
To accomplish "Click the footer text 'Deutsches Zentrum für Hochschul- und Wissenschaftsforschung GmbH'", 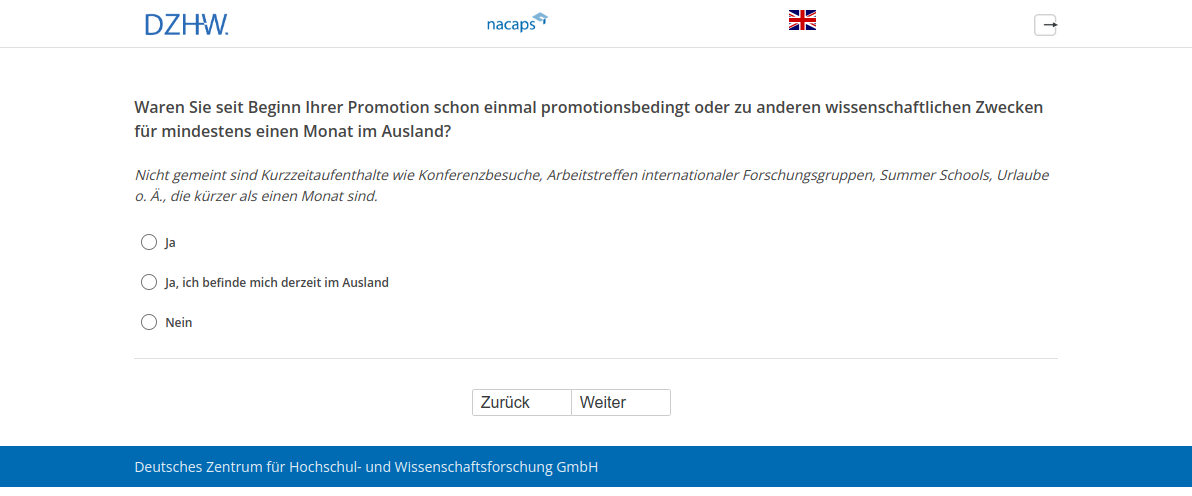I will click(x=366, y=467).
